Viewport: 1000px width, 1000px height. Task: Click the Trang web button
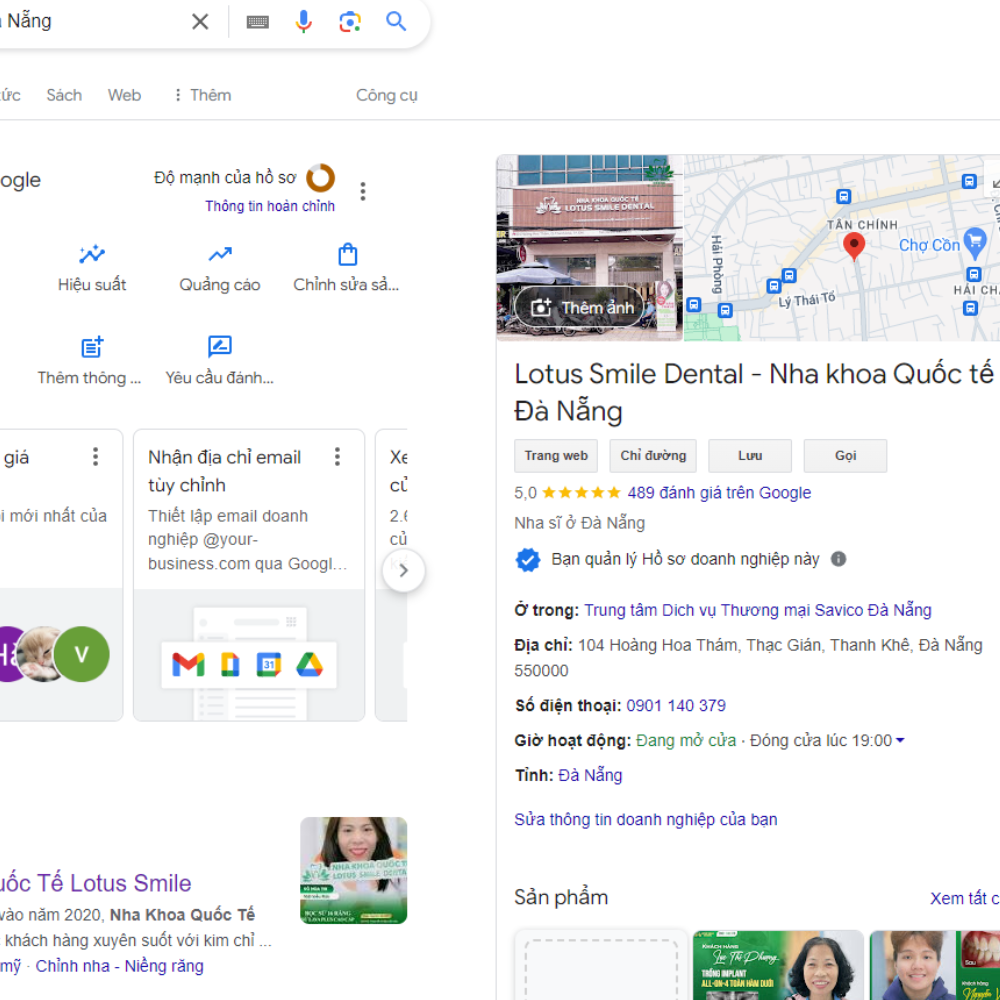[x=556, y=455]
